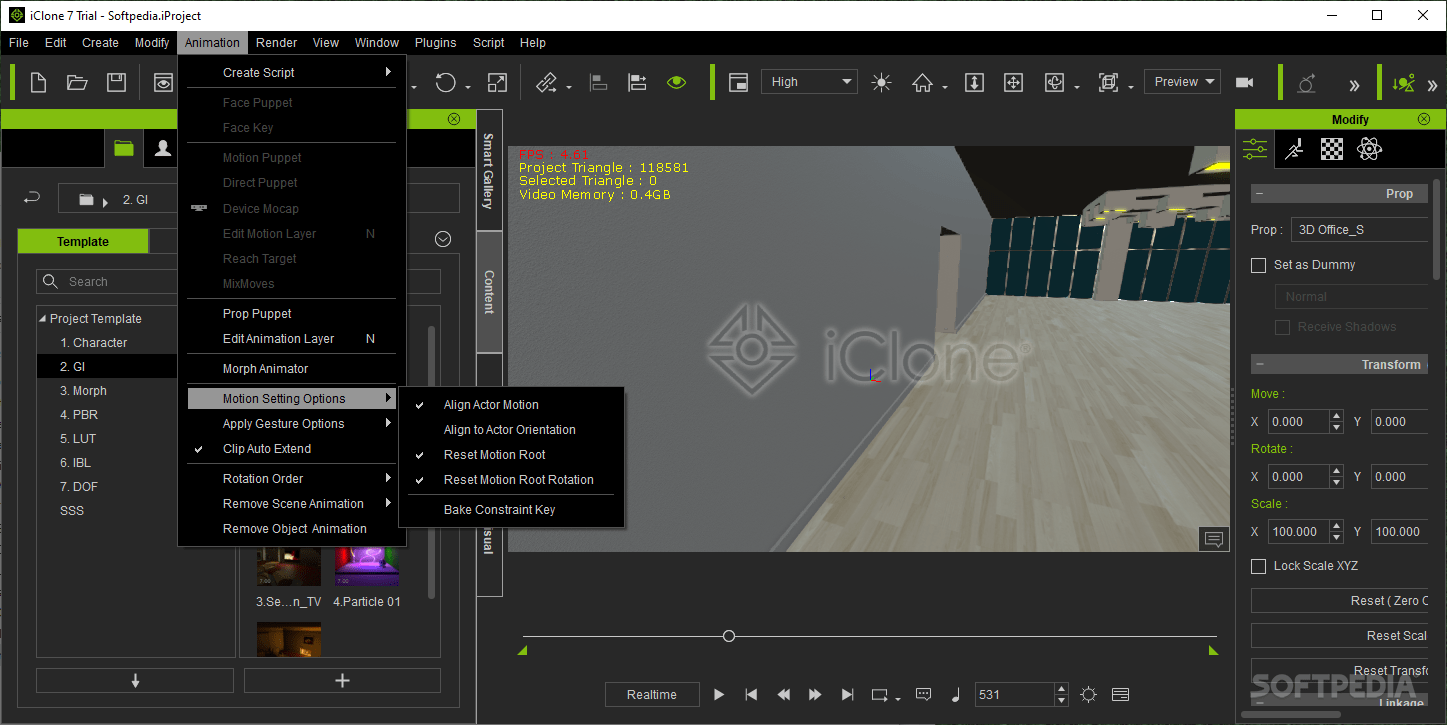Click the Move X value field
1447x725 pixels.
coord(1298,422)
